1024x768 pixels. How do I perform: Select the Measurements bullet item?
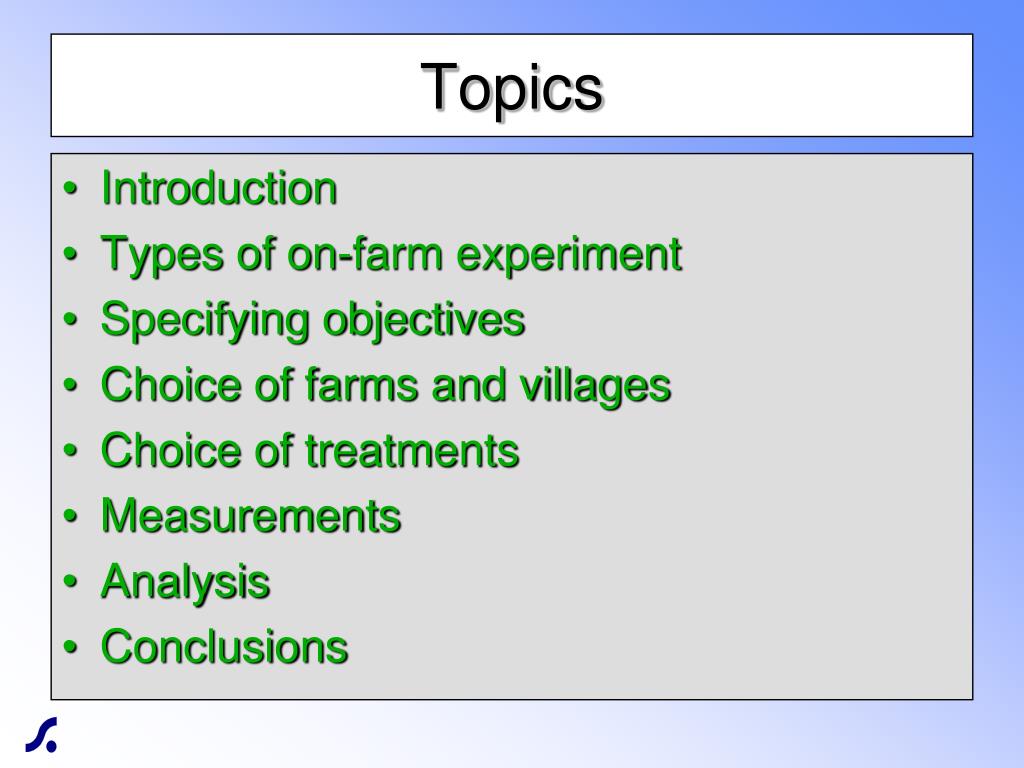tap(251, 516)
